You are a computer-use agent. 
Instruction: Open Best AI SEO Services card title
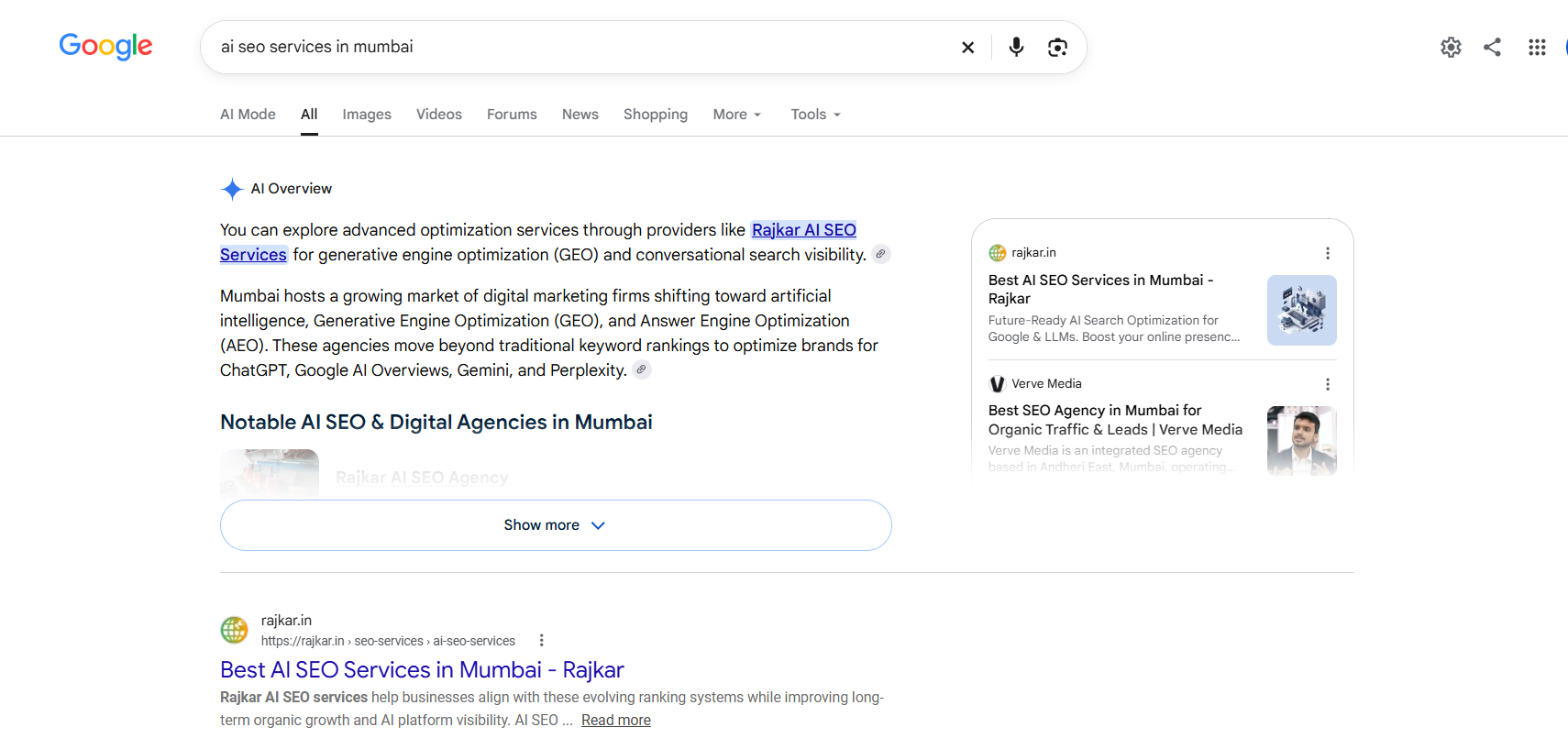pyautogui.click(x=1101, y=290)
